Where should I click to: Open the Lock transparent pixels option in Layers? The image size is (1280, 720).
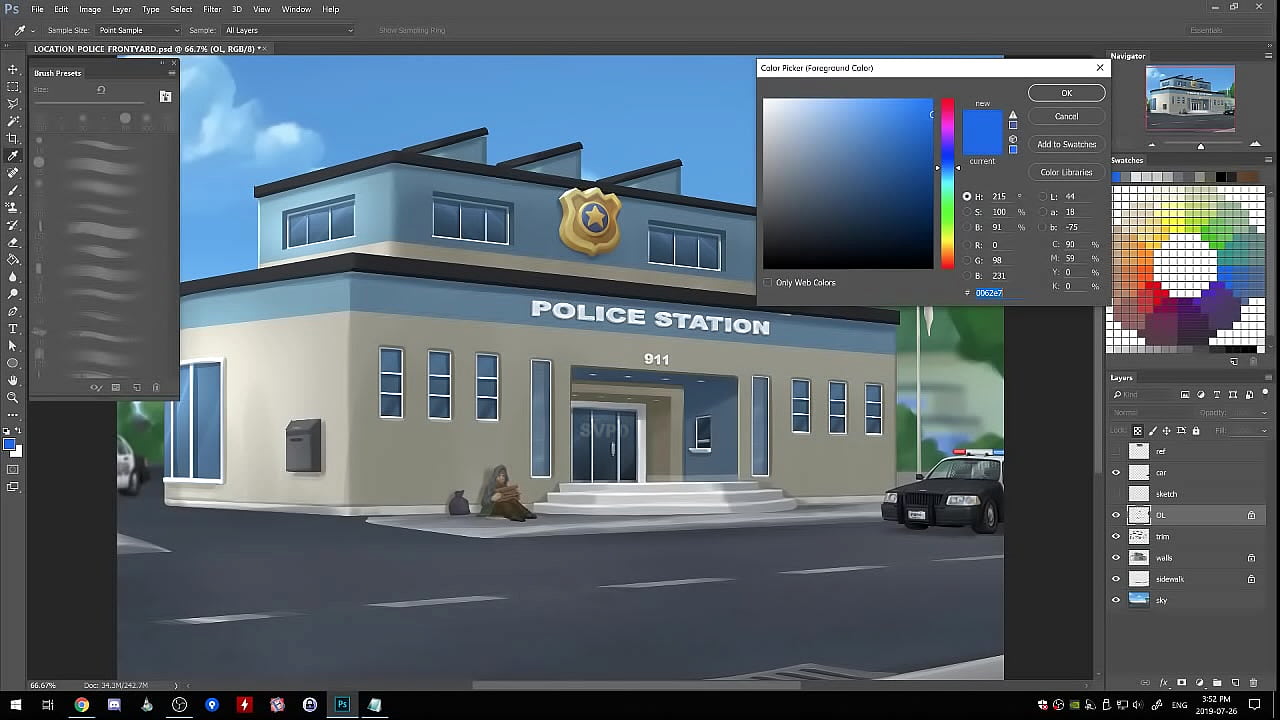pos(1136,430)
